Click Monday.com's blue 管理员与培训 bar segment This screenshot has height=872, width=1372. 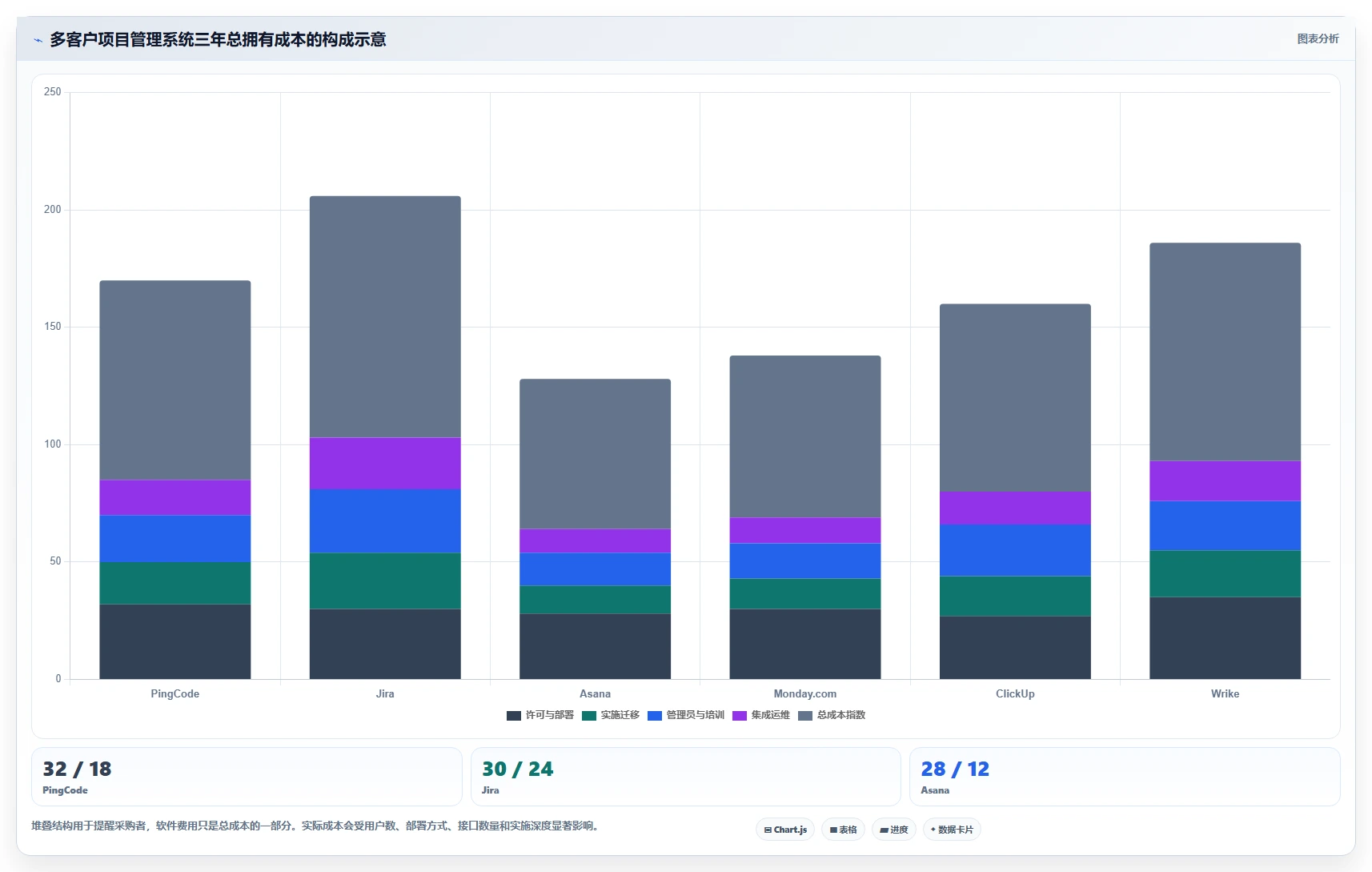805,561
